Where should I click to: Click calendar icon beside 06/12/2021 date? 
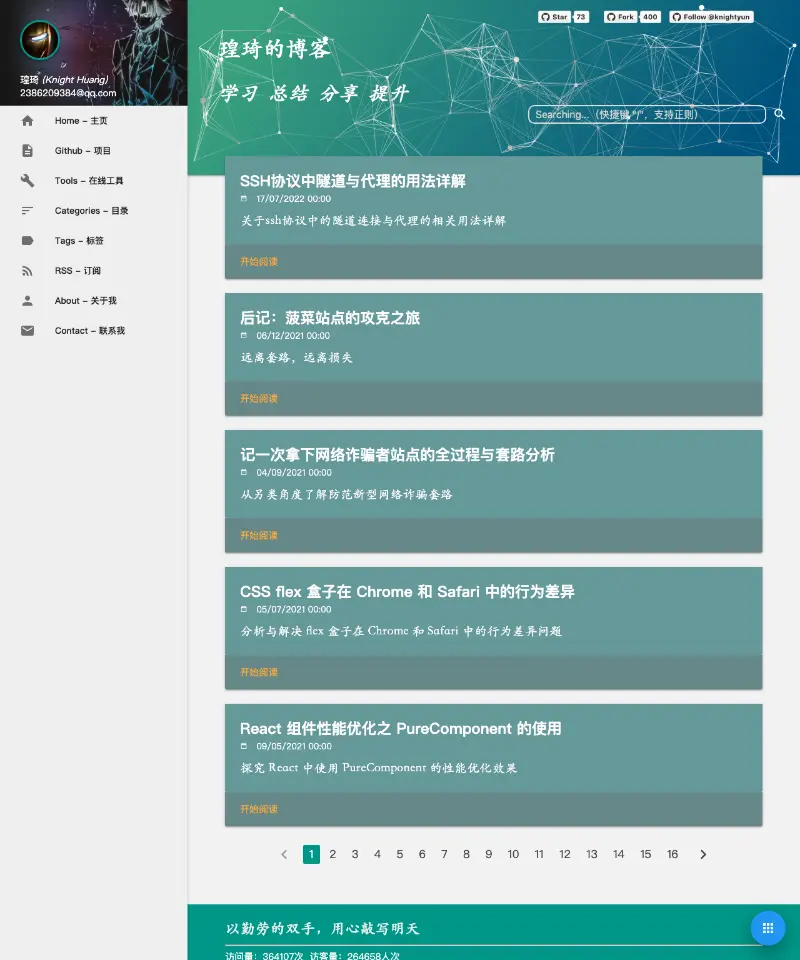coord(244,336)
